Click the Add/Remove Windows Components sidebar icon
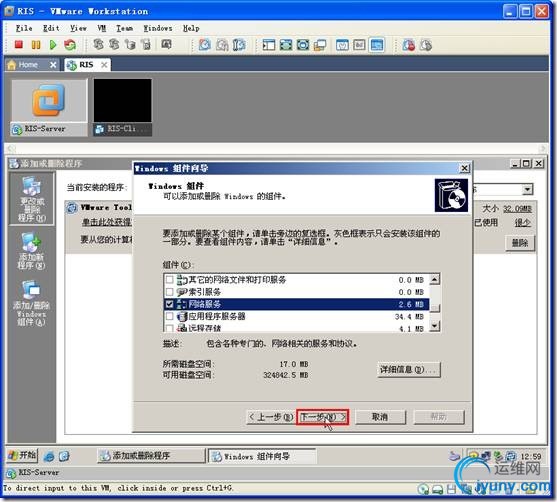557x502 pixels. [32, 303]
